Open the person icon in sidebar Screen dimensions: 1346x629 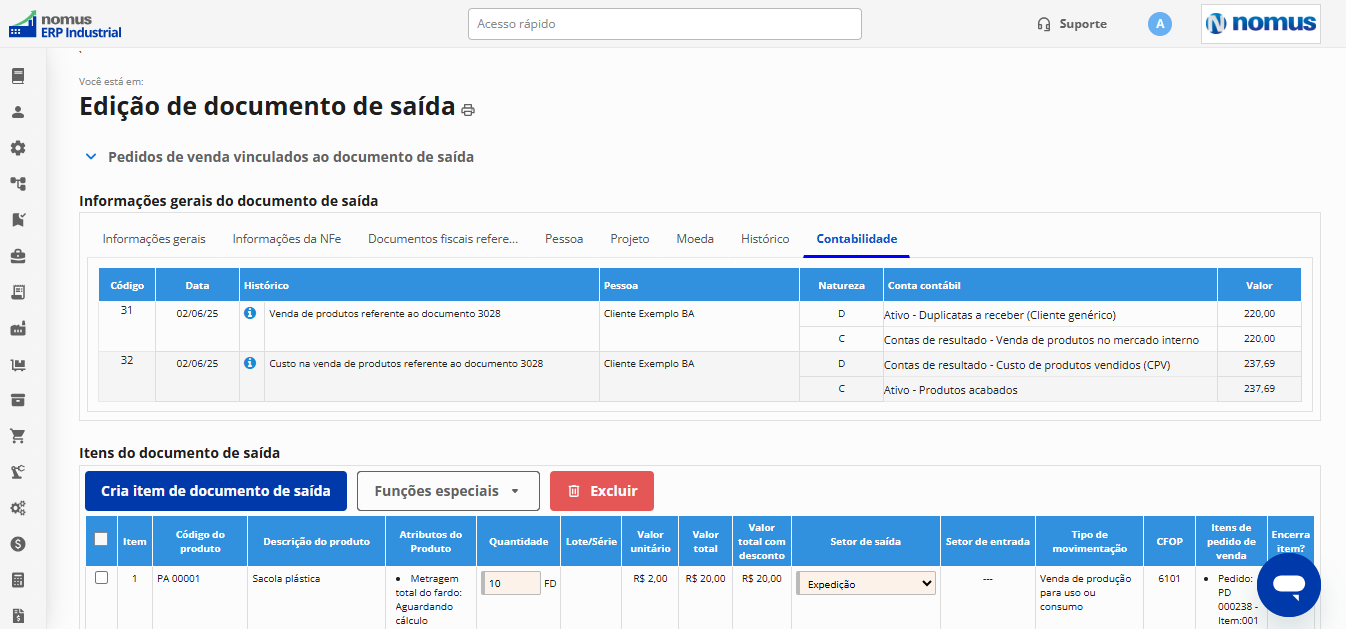(x=18, y=112)
